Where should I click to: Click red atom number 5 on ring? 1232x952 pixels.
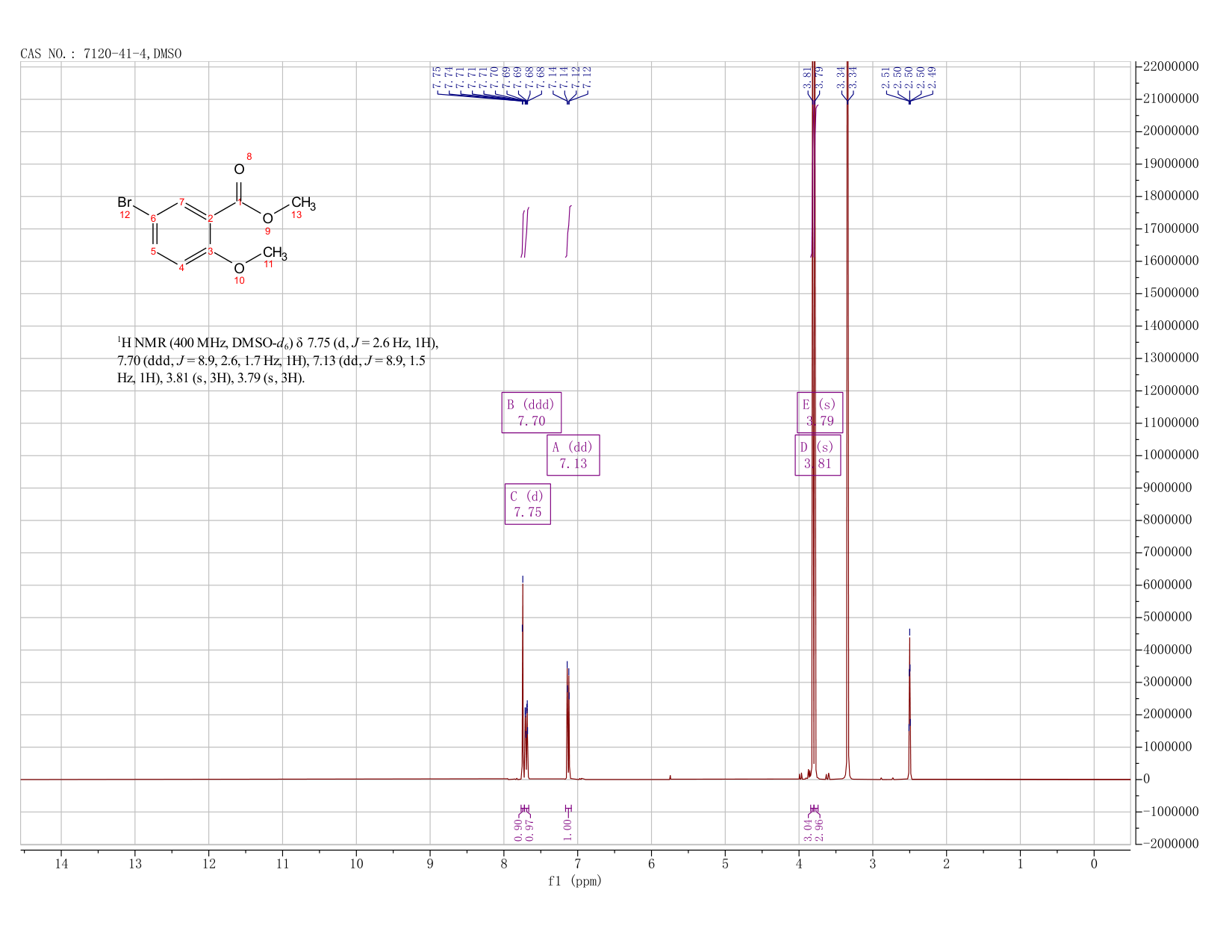pos(153,252)
